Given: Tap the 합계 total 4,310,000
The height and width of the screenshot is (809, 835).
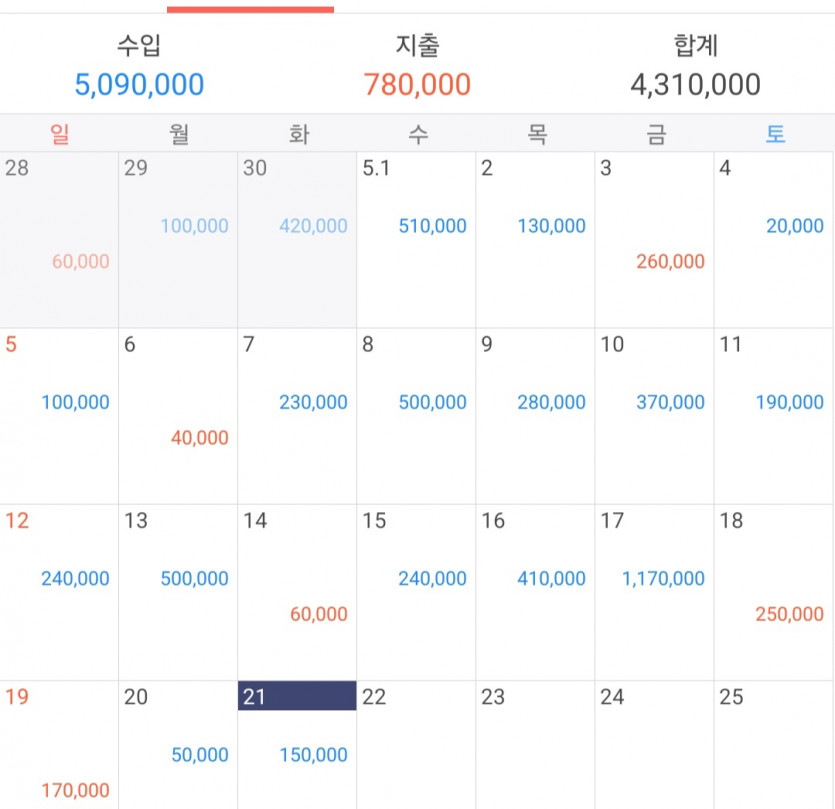Looking at the screenshot, I should pyautogui.click(x=695, y=85).
